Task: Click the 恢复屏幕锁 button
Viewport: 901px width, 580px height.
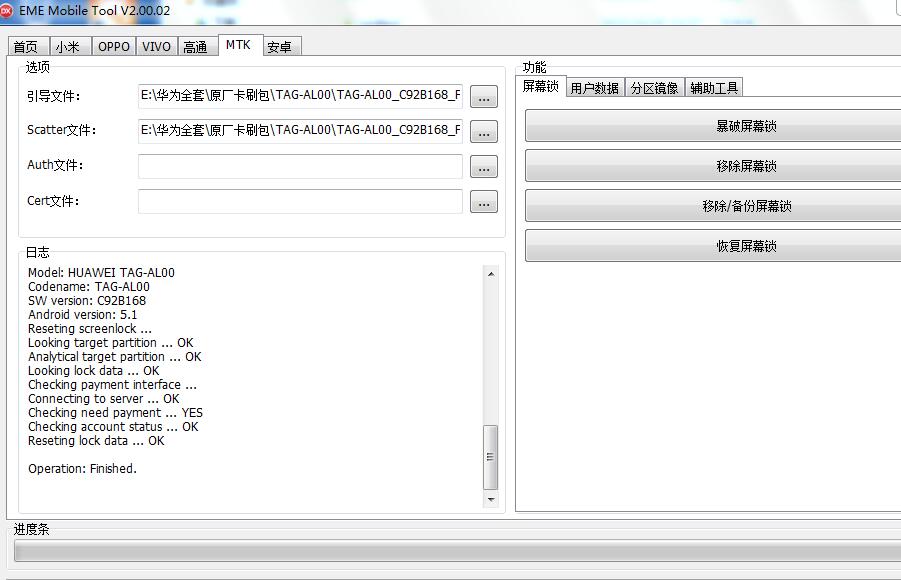Action: point(713,246)
